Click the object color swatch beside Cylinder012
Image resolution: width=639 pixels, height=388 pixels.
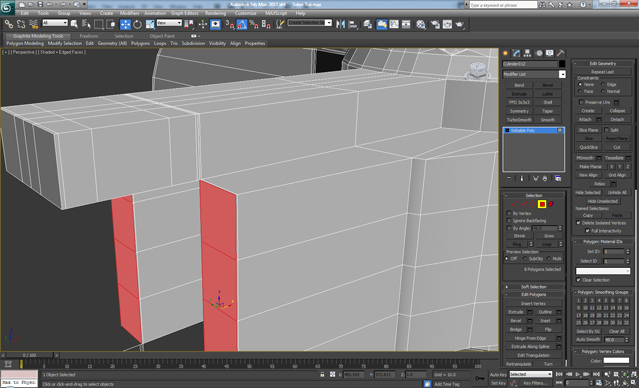[x=562, y=64]
